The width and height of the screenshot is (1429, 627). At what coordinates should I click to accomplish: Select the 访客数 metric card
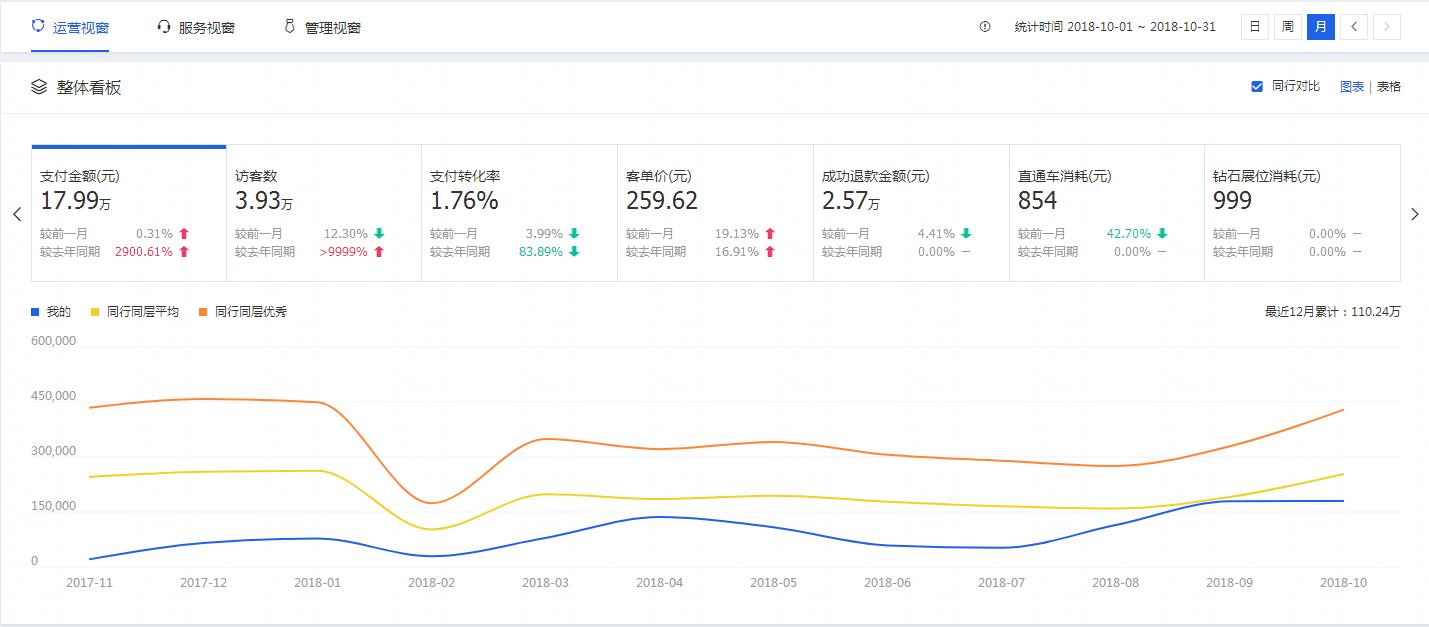click(323, 213)
